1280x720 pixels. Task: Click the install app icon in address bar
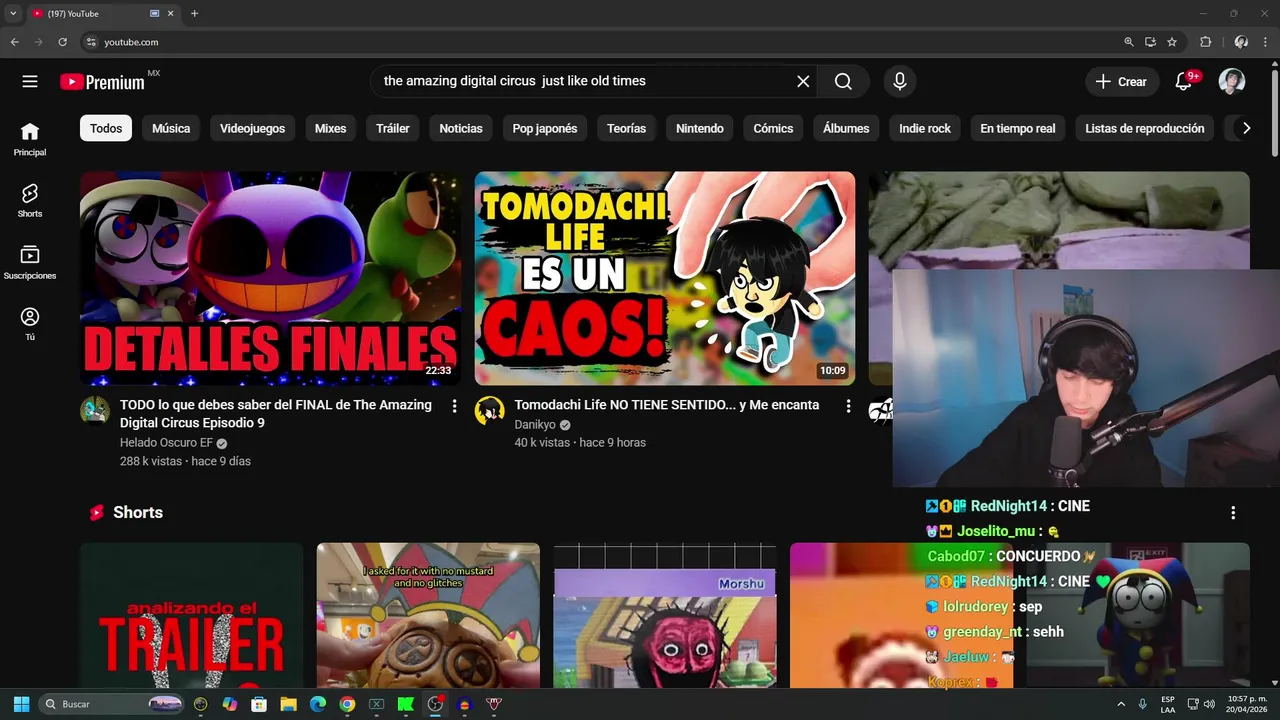tap(1150, 42)
